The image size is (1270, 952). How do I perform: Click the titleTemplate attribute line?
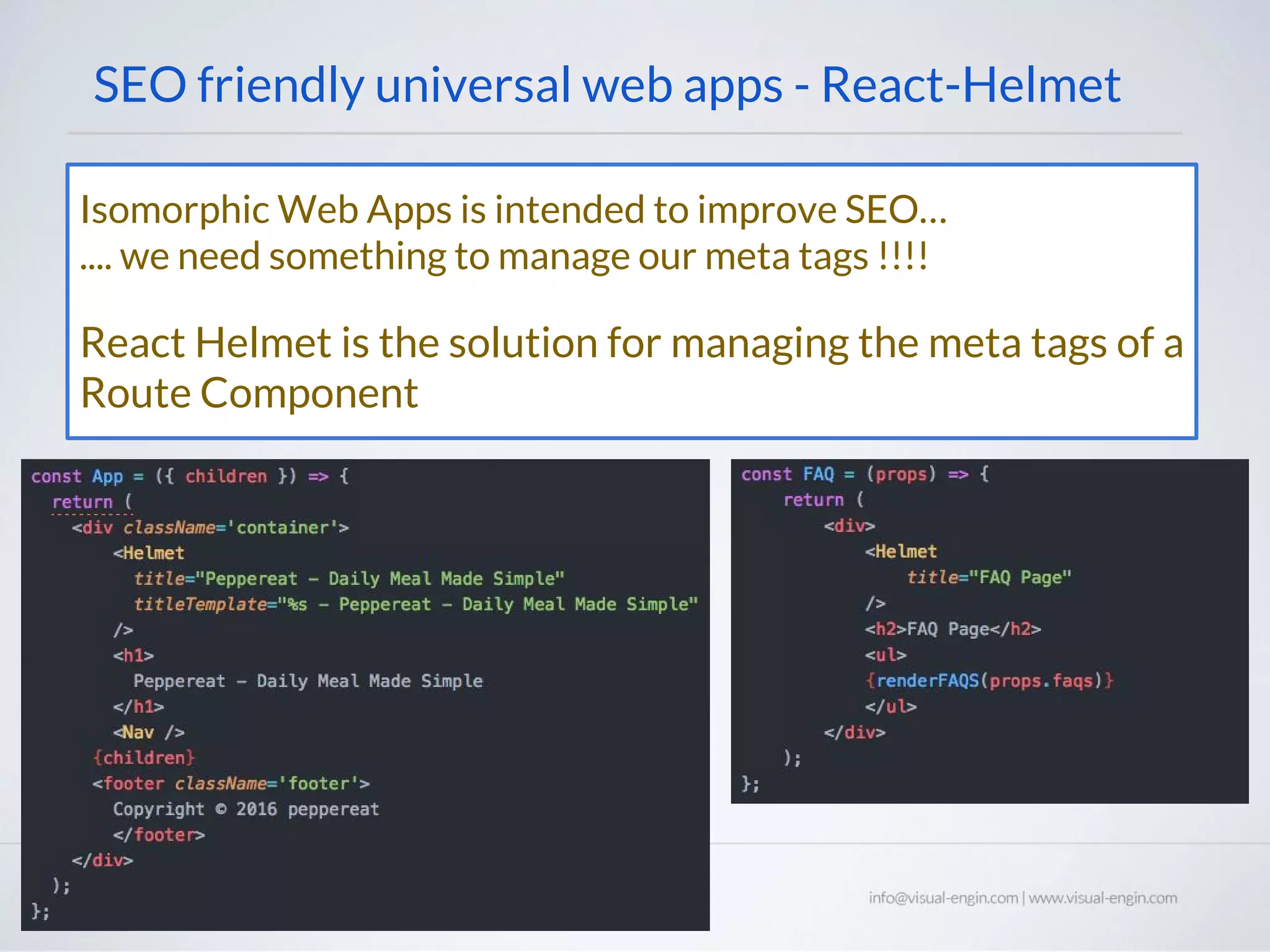click(415, 604)
